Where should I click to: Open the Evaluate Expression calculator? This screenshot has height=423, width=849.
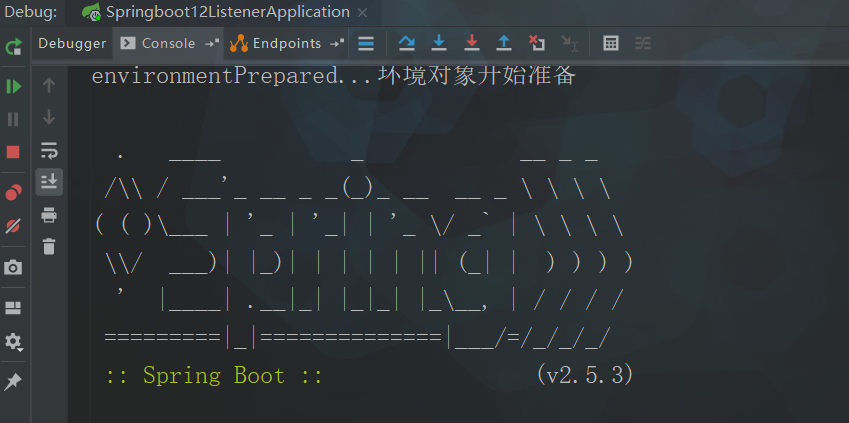point(611,43)
